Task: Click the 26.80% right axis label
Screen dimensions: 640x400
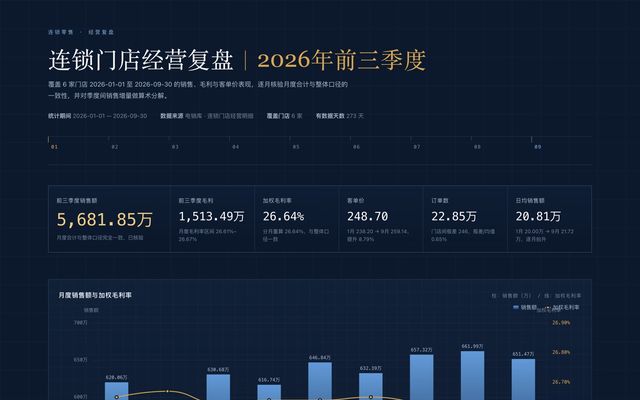Action: (561, 352)
